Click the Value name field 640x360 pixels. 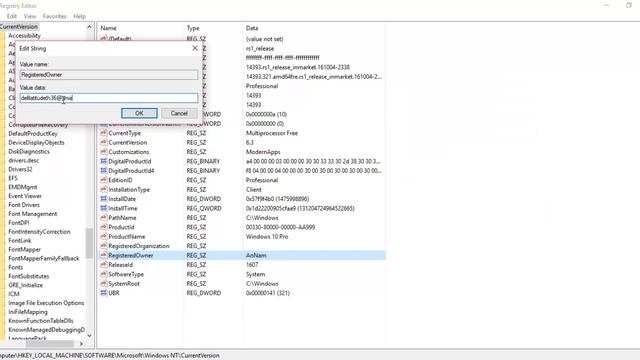pos(109,75)
